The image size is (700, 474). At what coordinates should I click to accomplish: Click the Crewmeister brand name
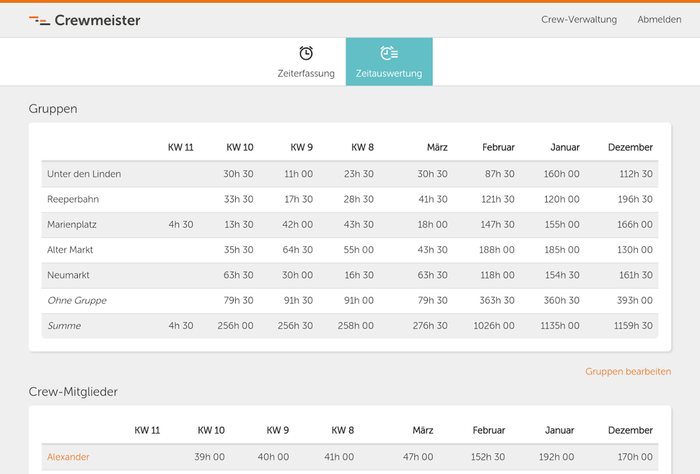coord(97,20)
